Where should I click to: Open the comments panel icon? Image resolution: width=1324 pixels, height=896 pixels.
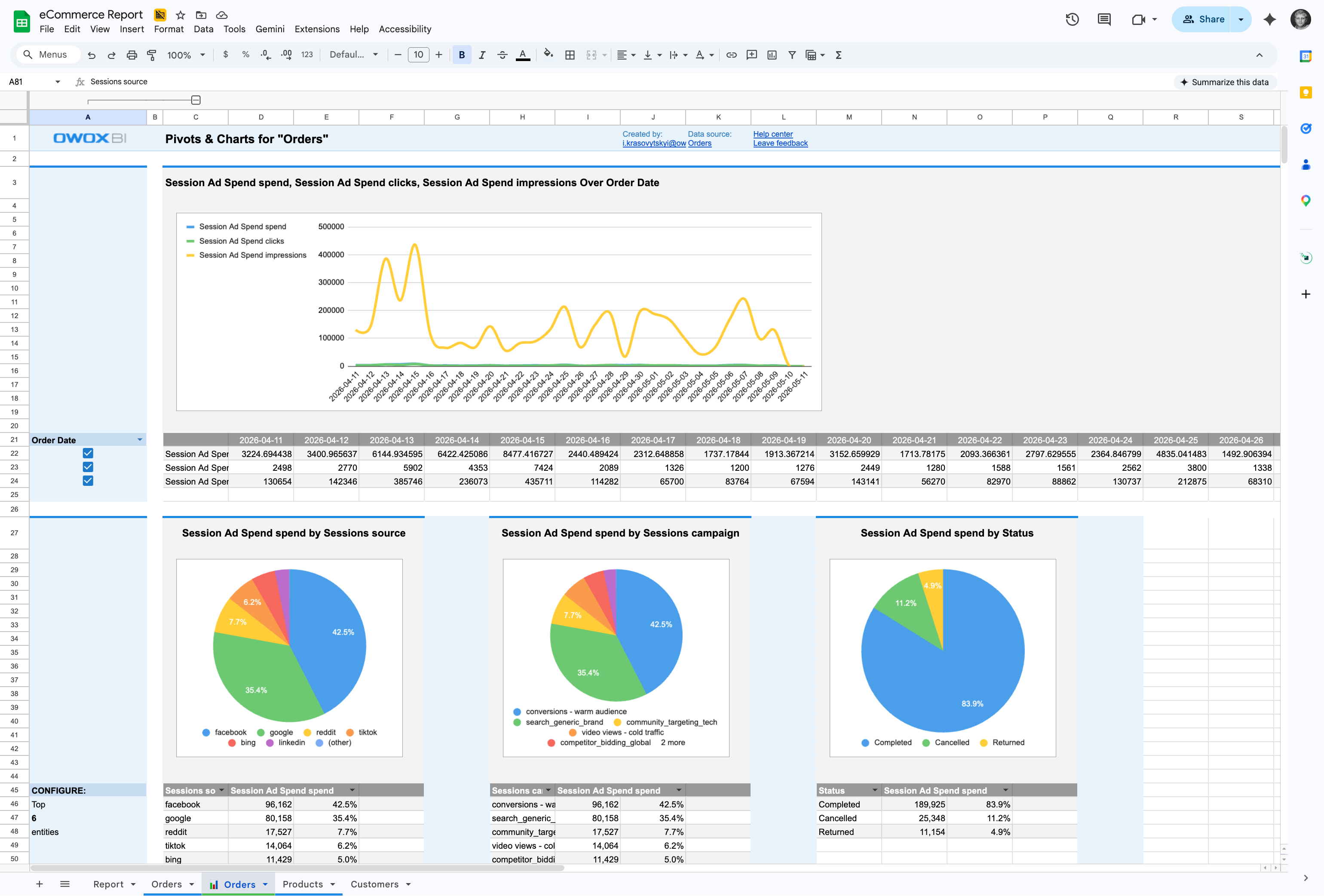pos(1104,19)
